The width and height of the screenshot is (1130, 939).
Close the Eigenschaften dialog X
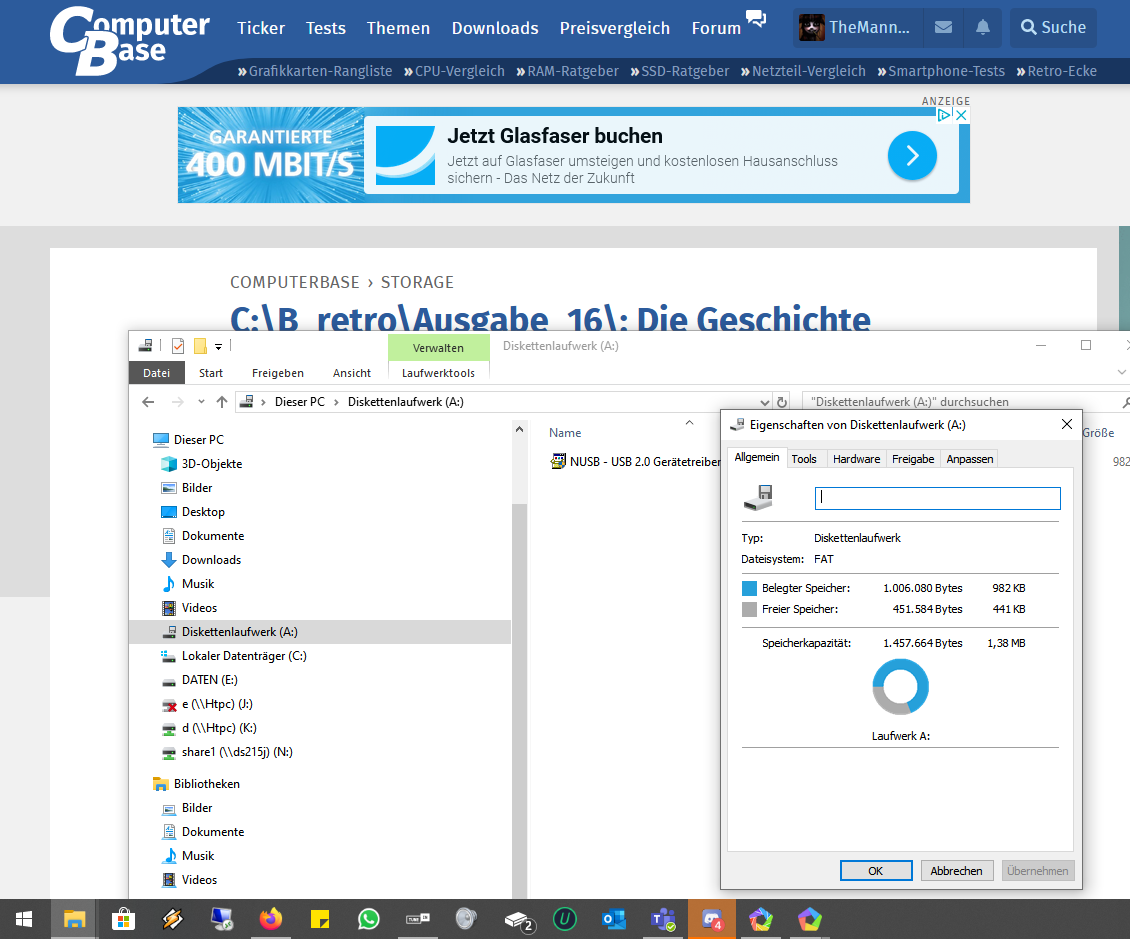[1067, 424]
